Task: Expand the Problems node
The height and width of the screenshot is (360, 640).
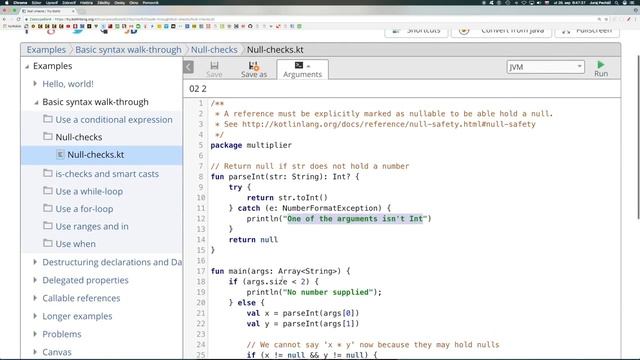Action: pyautogui.click(x=35, y=334)
